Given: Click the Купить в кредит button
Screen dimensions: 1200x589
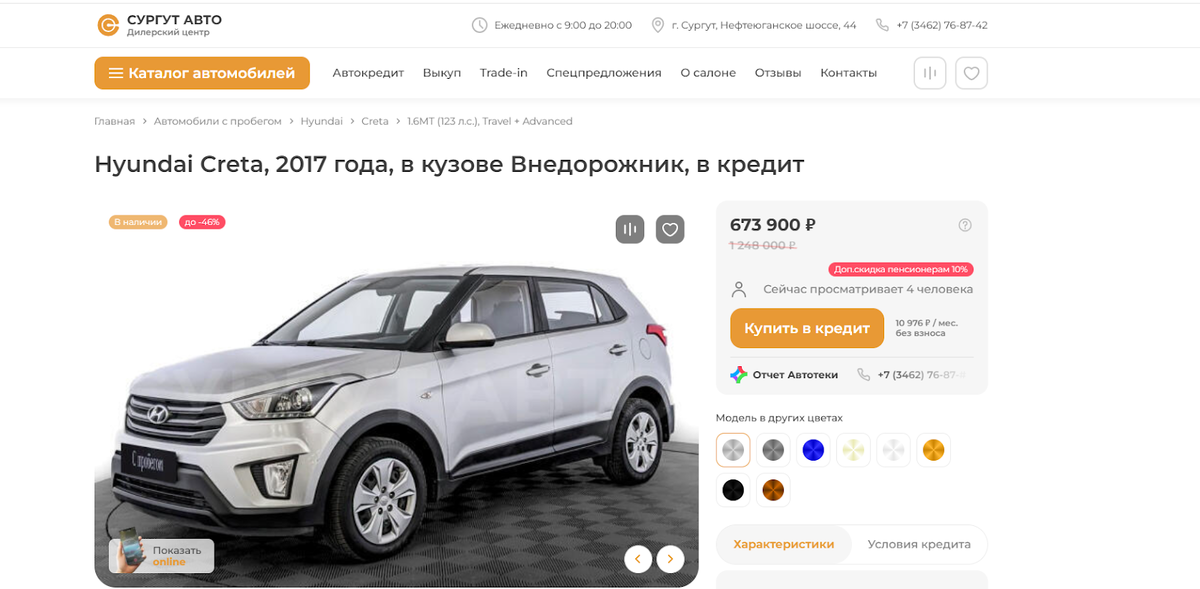Looking at the screenshot, I should [807, 328].
